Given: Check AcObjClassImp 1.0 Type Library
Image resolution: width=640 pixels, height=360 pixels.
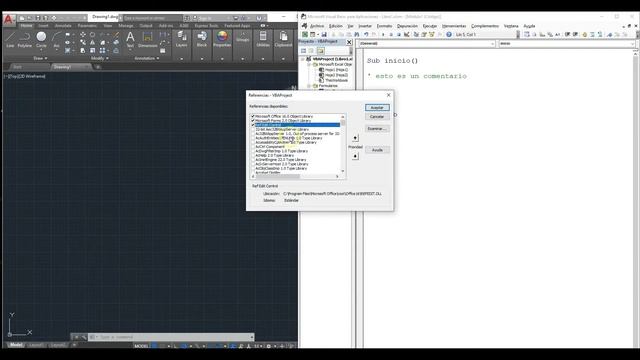Looking at the screenshot, I should [x=253, y=168].
